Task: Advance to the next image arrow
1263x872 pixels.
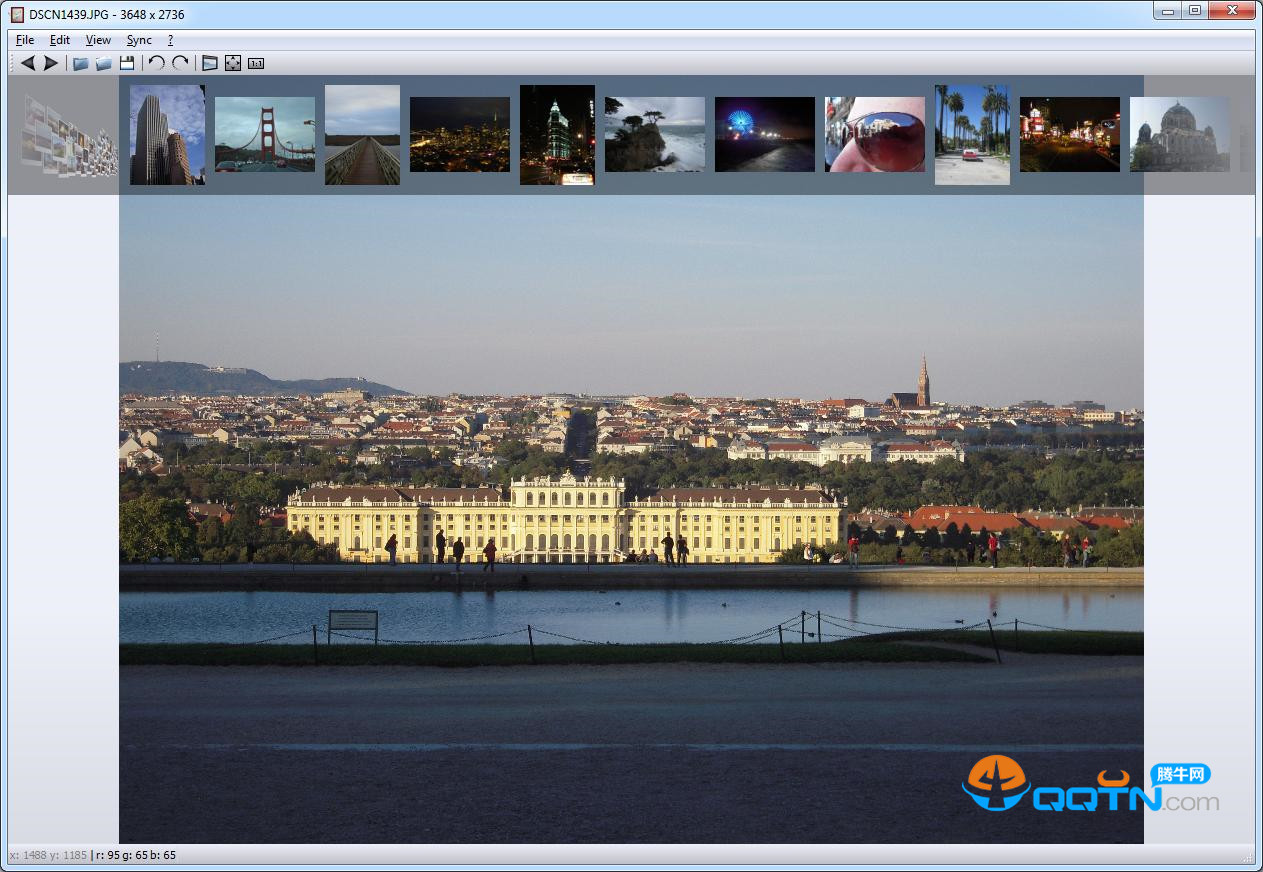Action: [50, 63]
